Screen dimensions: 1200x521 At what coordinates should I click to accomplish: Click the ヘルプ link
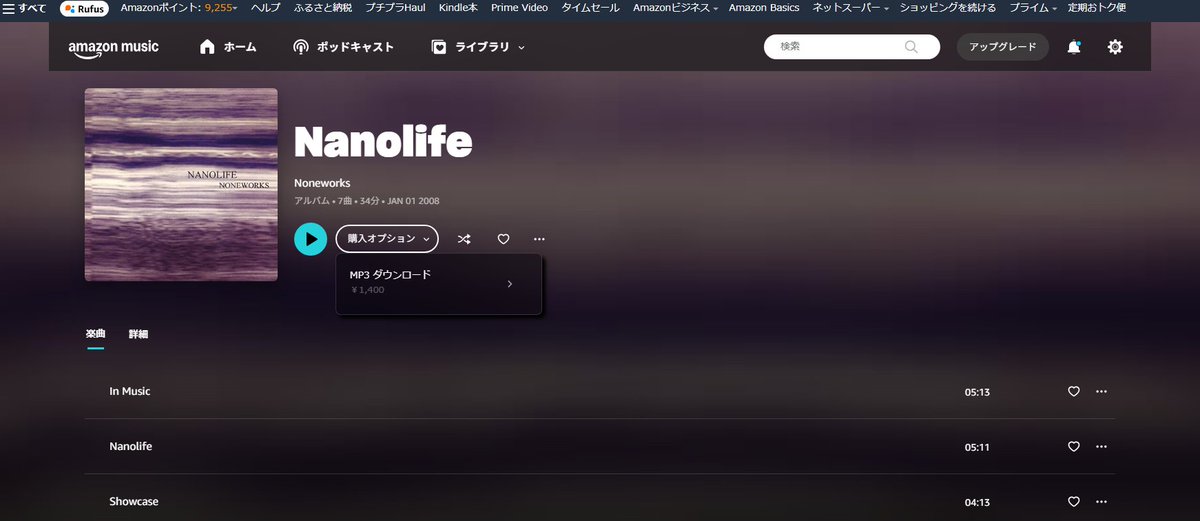pos(265,8)
